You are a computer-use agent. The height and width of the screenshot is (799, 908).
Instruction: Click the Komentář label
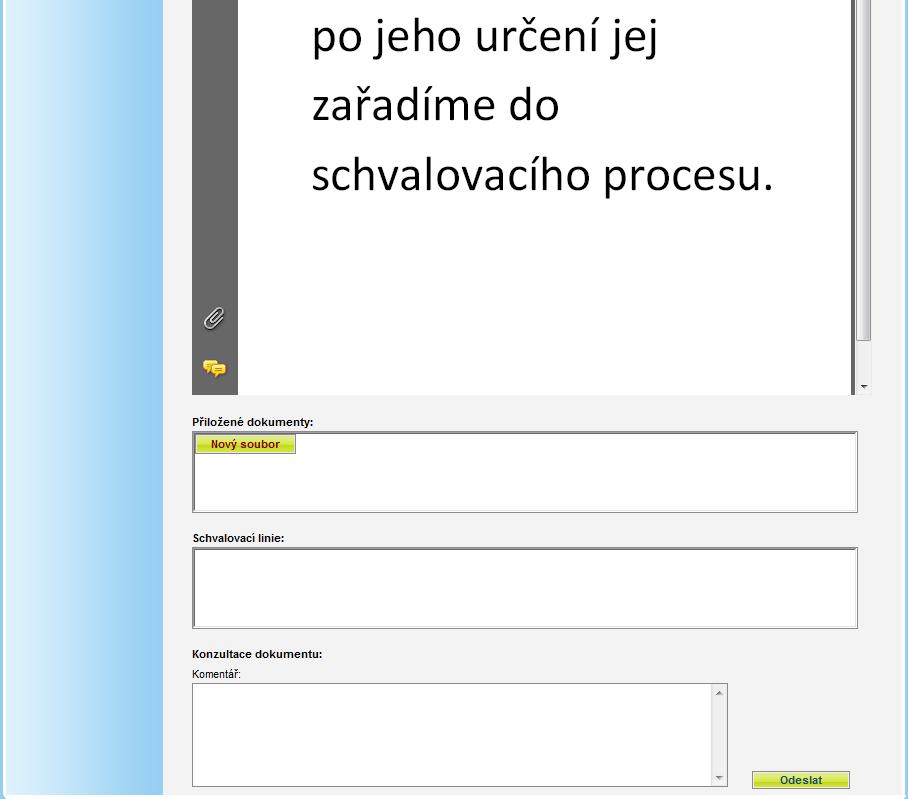[x=216, y=674]
